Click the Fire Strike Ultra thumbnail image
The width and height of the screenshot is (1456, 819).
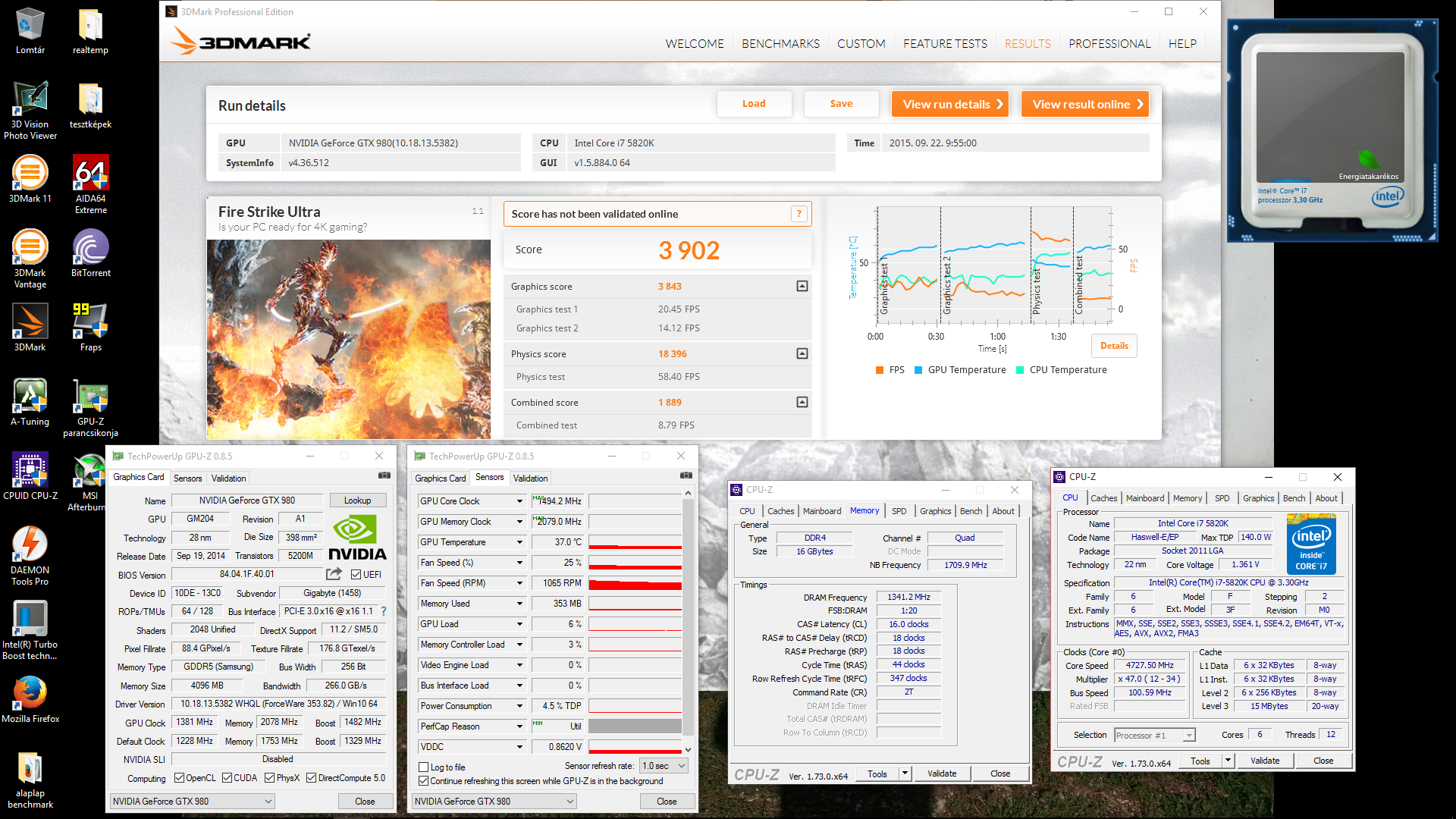[349, 340]
